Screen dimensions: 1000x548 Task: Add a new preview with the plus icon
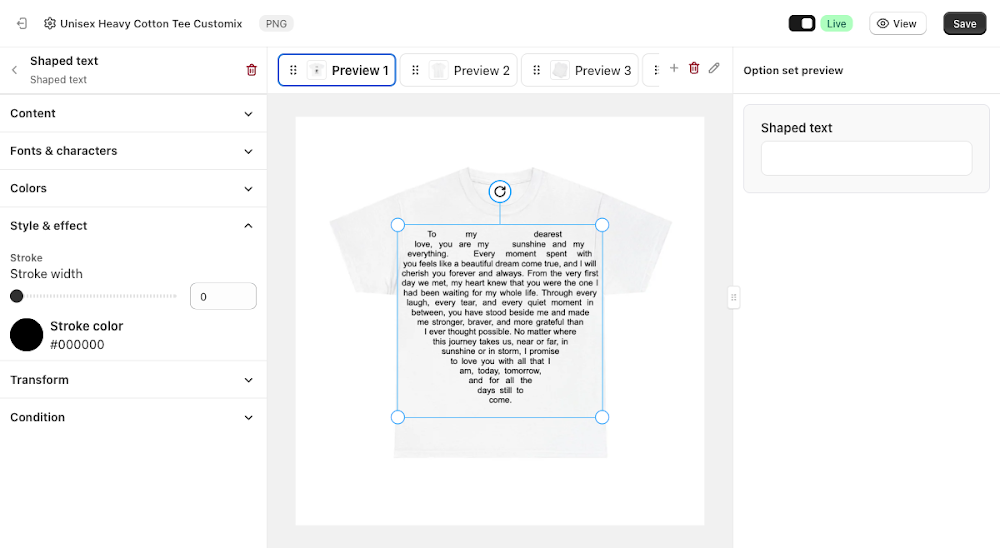tap(673, 68)
